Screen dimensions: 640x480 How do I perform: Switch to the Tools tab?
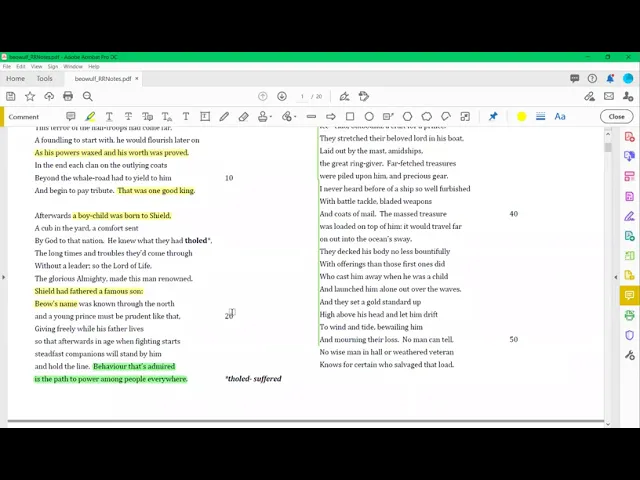(44, 78)
